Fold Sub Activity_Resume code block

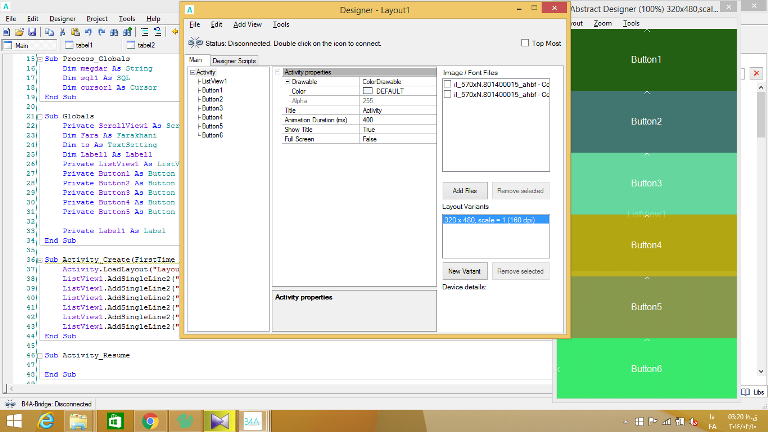tap(40, 356)
